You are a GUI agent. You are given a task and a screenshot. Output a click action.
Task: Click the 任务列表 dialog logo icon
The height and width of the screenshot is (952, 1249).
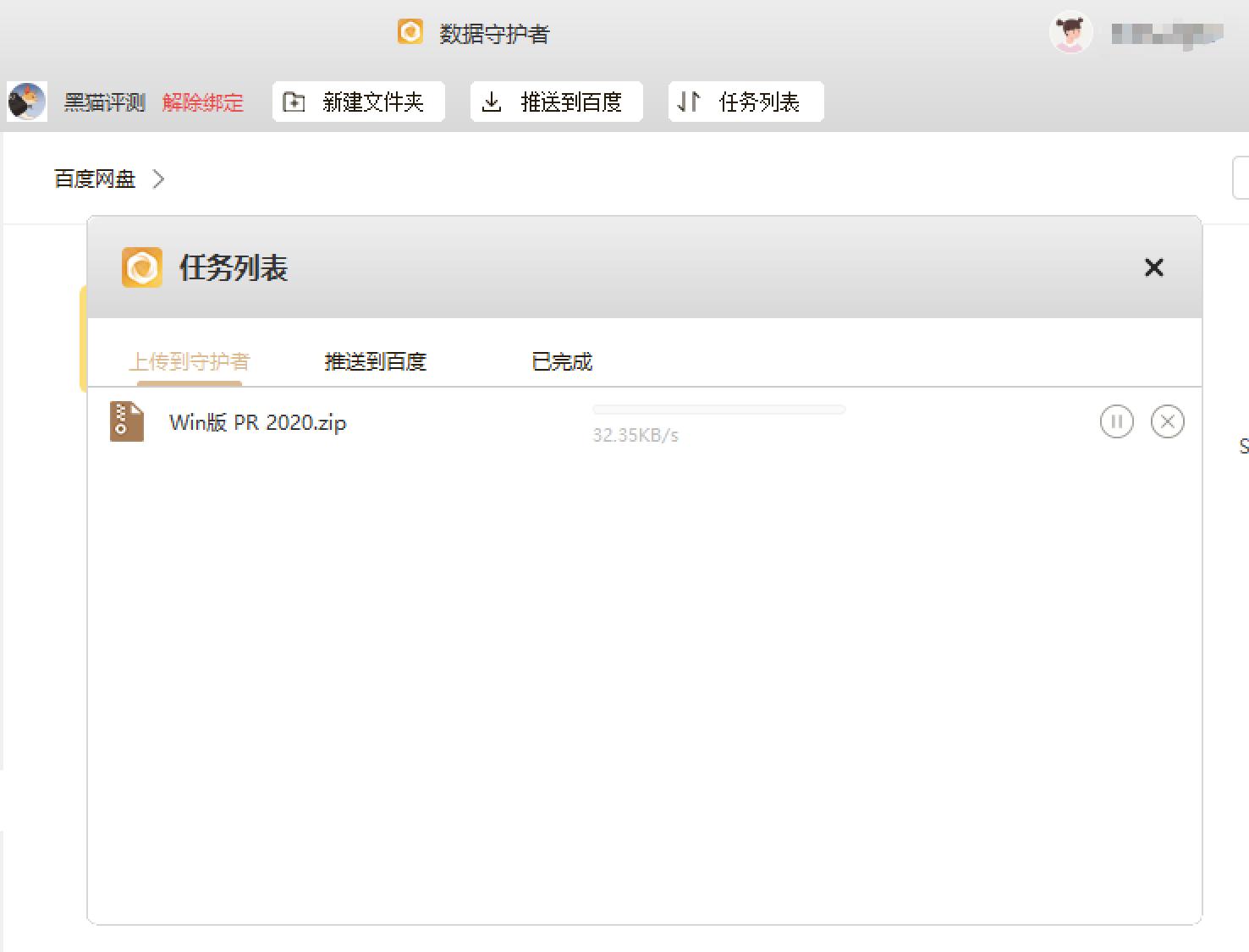(142, 267)
